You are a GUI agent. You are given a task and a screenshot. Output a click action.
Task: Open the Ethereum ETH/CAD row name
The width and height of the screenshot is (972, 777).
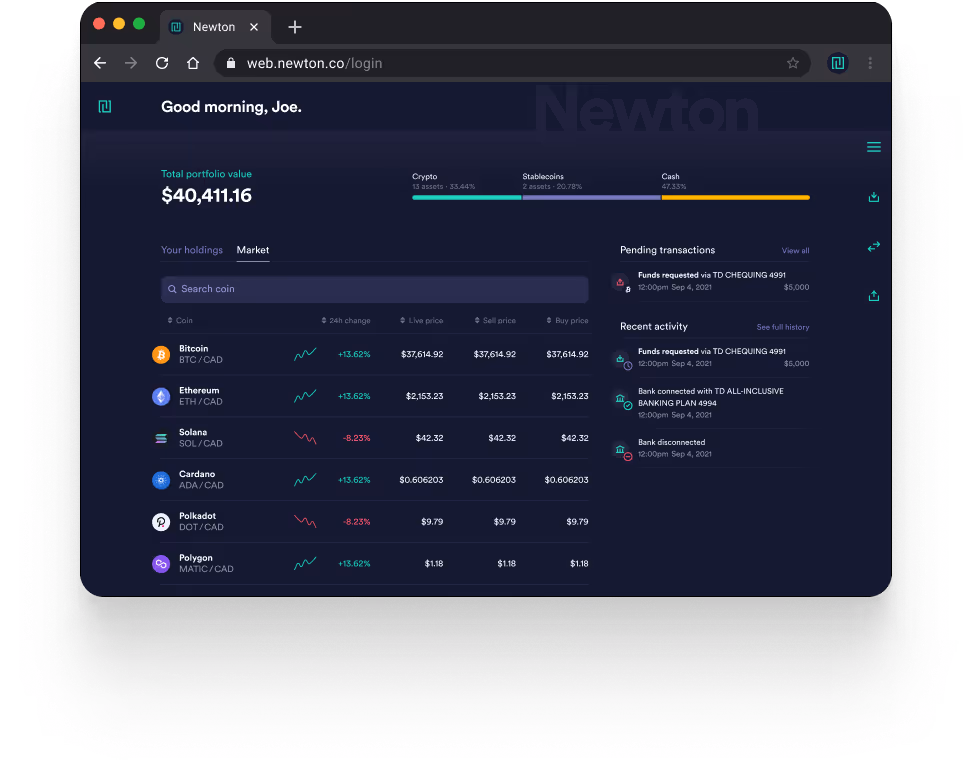[x=201, y=396]
